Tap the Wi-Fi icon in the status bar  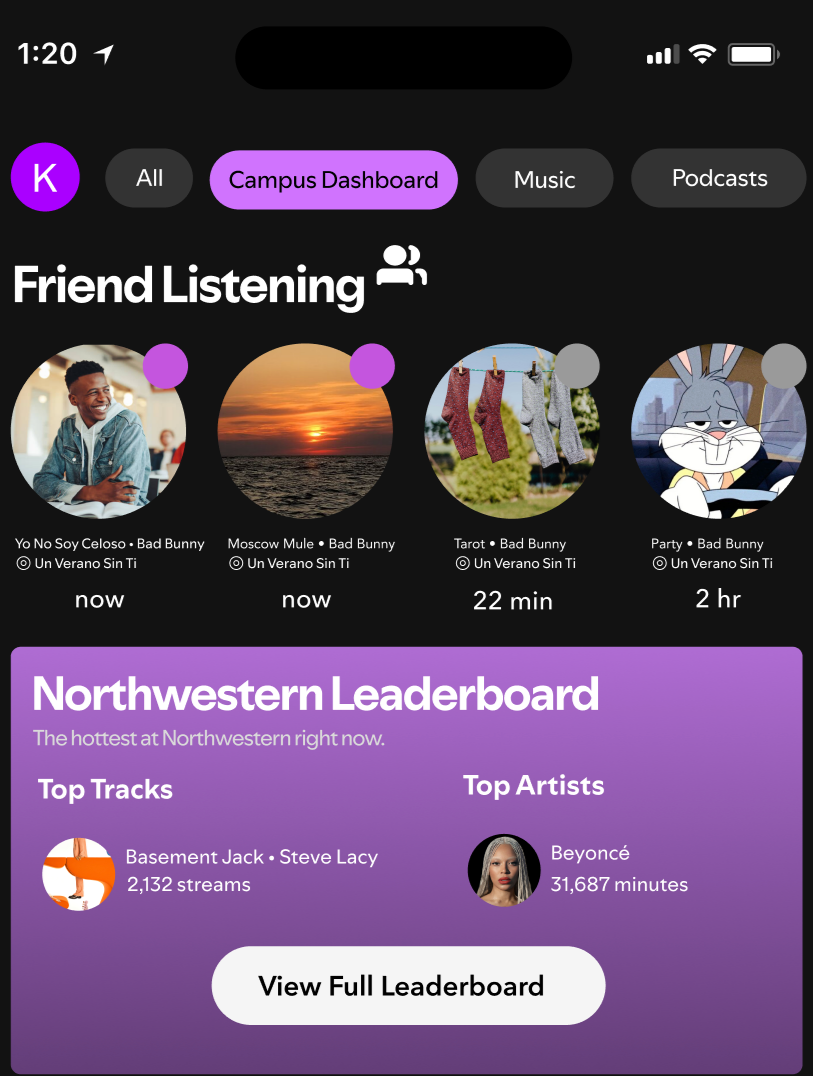pyautogui.click(x=702, y=54)
